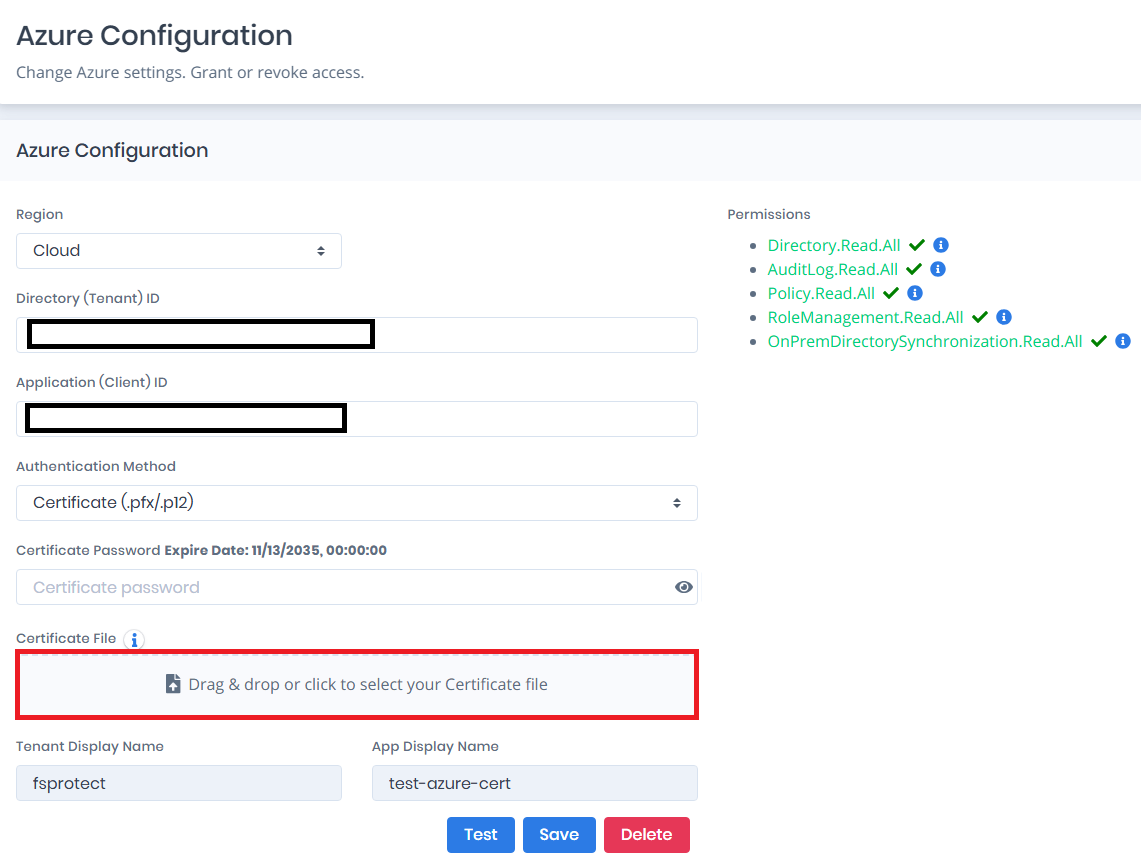Click info icon for OnPremDirectorySynchronization.Read.All

(1123, 341)
